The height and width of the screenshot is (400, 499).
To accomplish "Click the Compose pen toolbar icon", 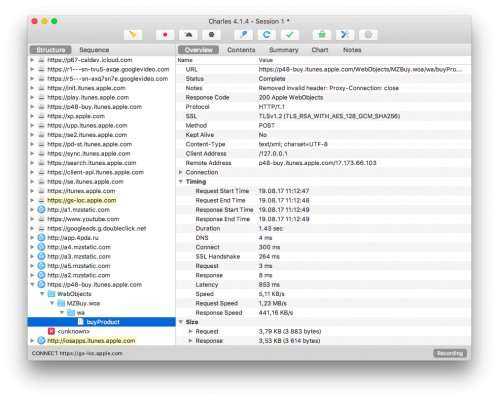I will [244, 35].
